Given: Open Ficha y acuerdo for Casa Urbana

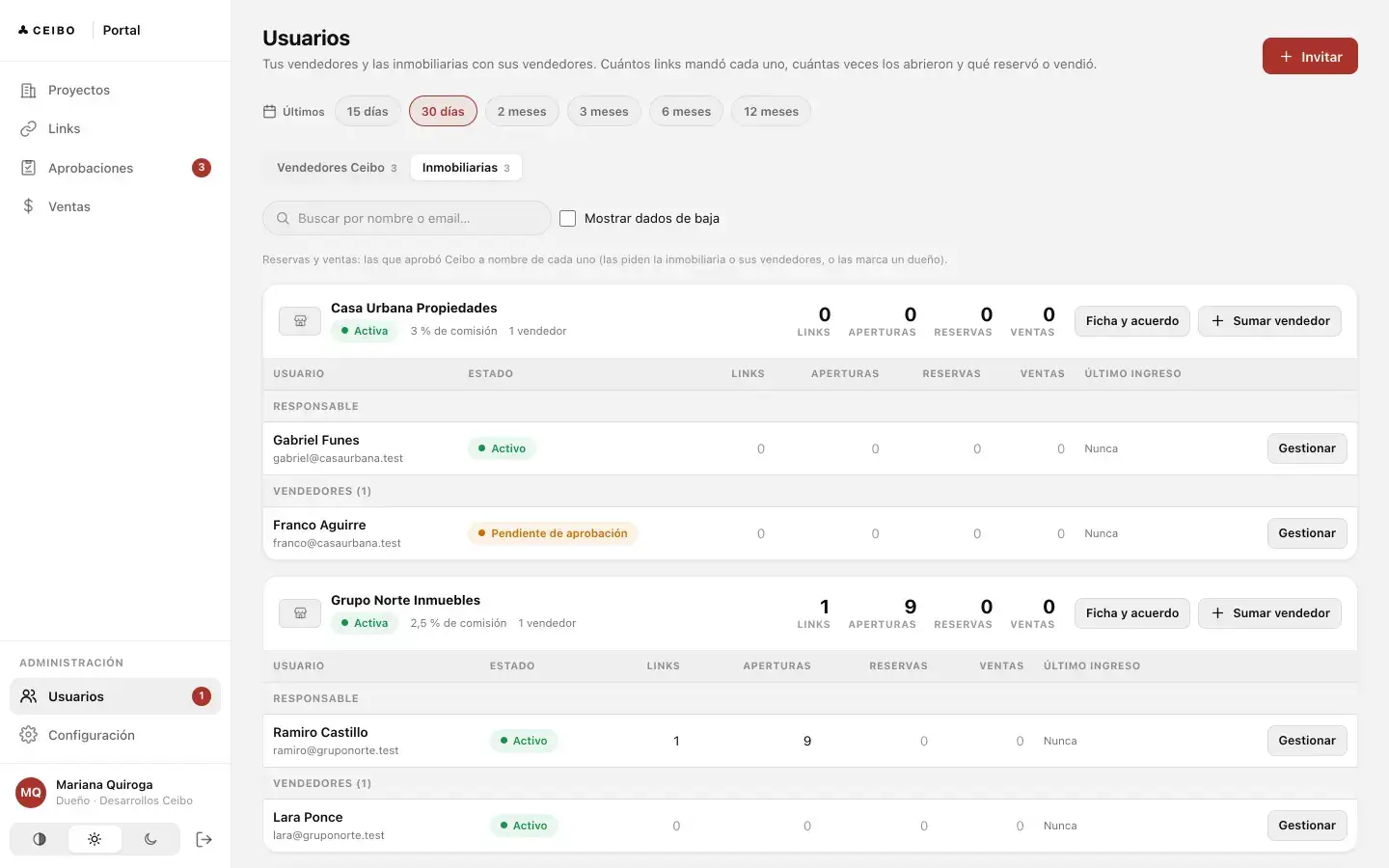Looking at the screenshot, I should (1132, 321).
